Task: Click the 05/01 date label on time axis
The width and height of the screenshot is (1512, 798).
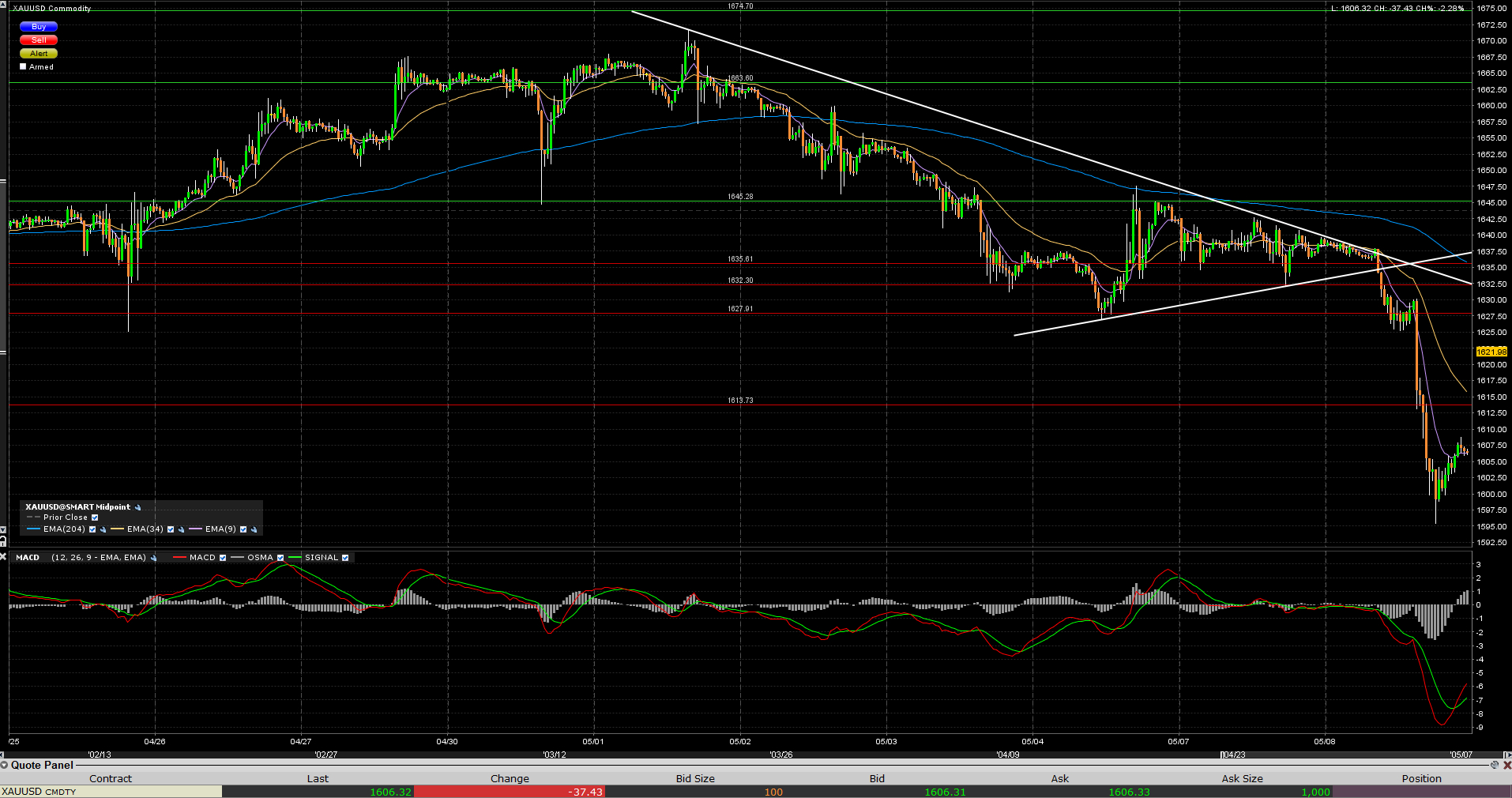Action: tap(593, 741)
